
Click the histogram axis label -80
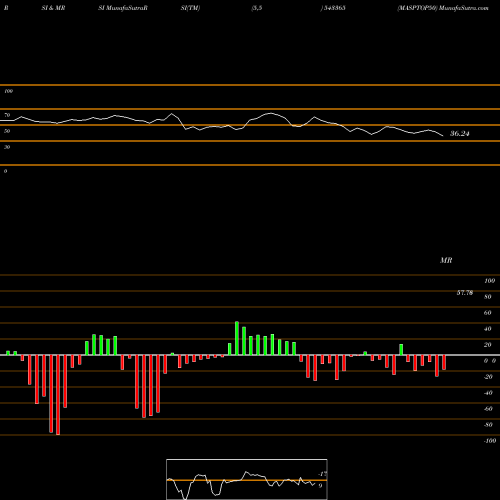488,425
